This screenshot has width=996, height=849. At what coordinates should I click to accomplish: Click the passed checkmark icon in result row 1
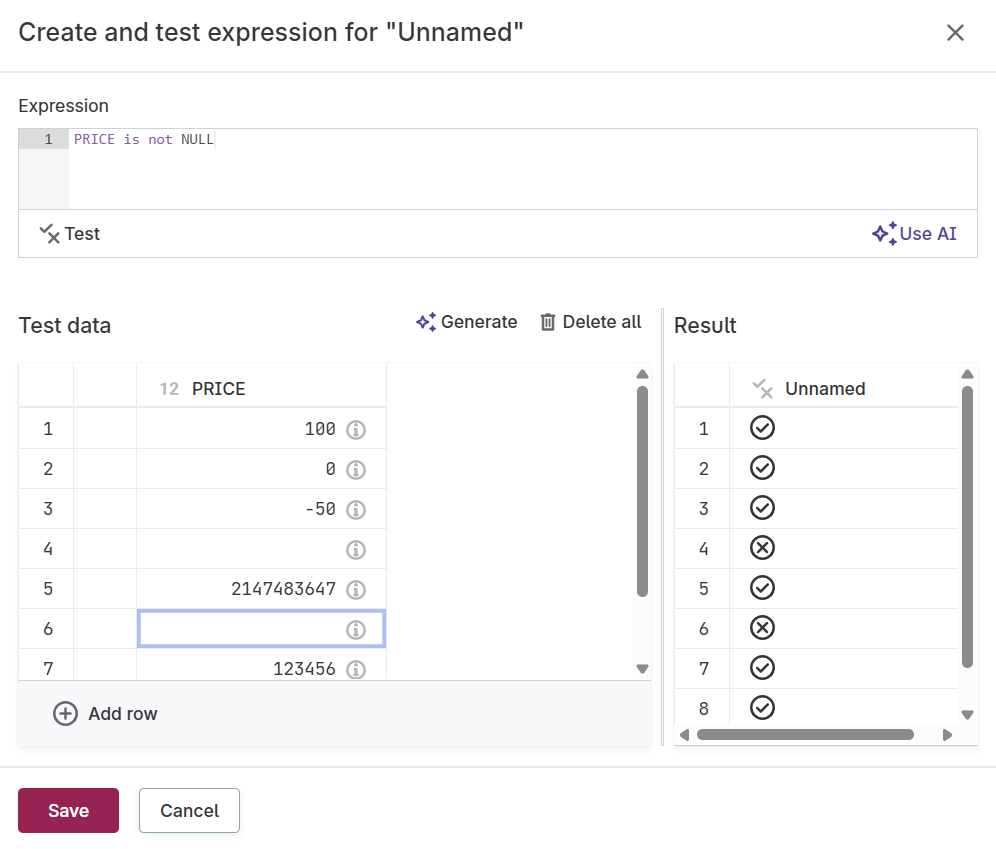[x=761, y=428]
